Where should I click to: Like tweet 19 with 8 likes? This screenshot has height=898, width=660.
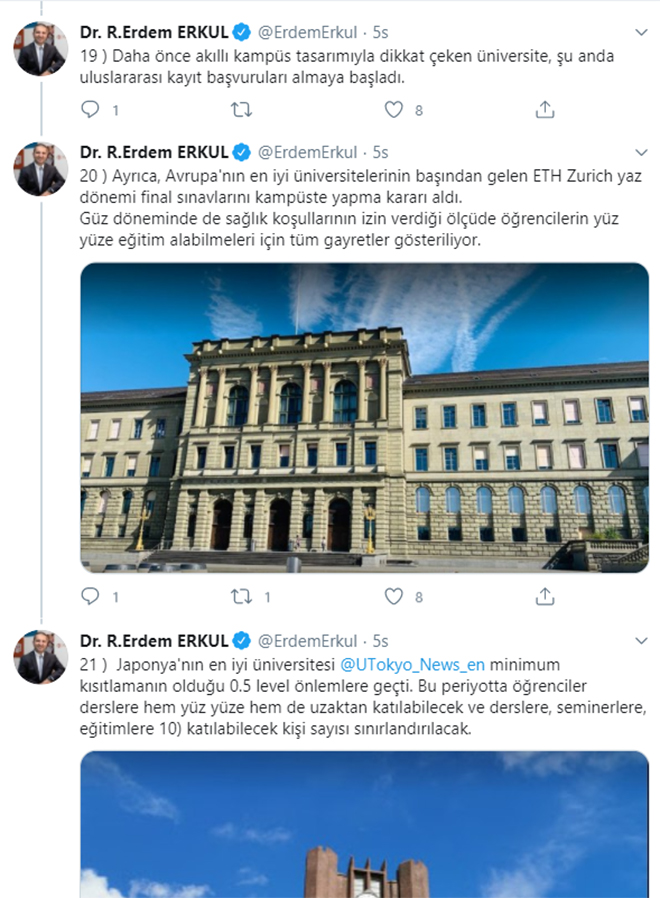click(x=394, y=109)
